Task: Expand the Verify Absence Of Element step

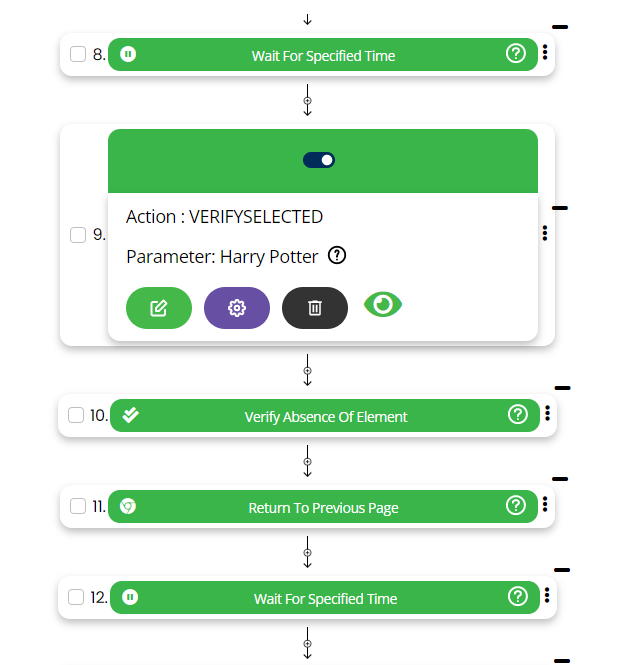Action: pyautogui.click(x=326, y=417)
